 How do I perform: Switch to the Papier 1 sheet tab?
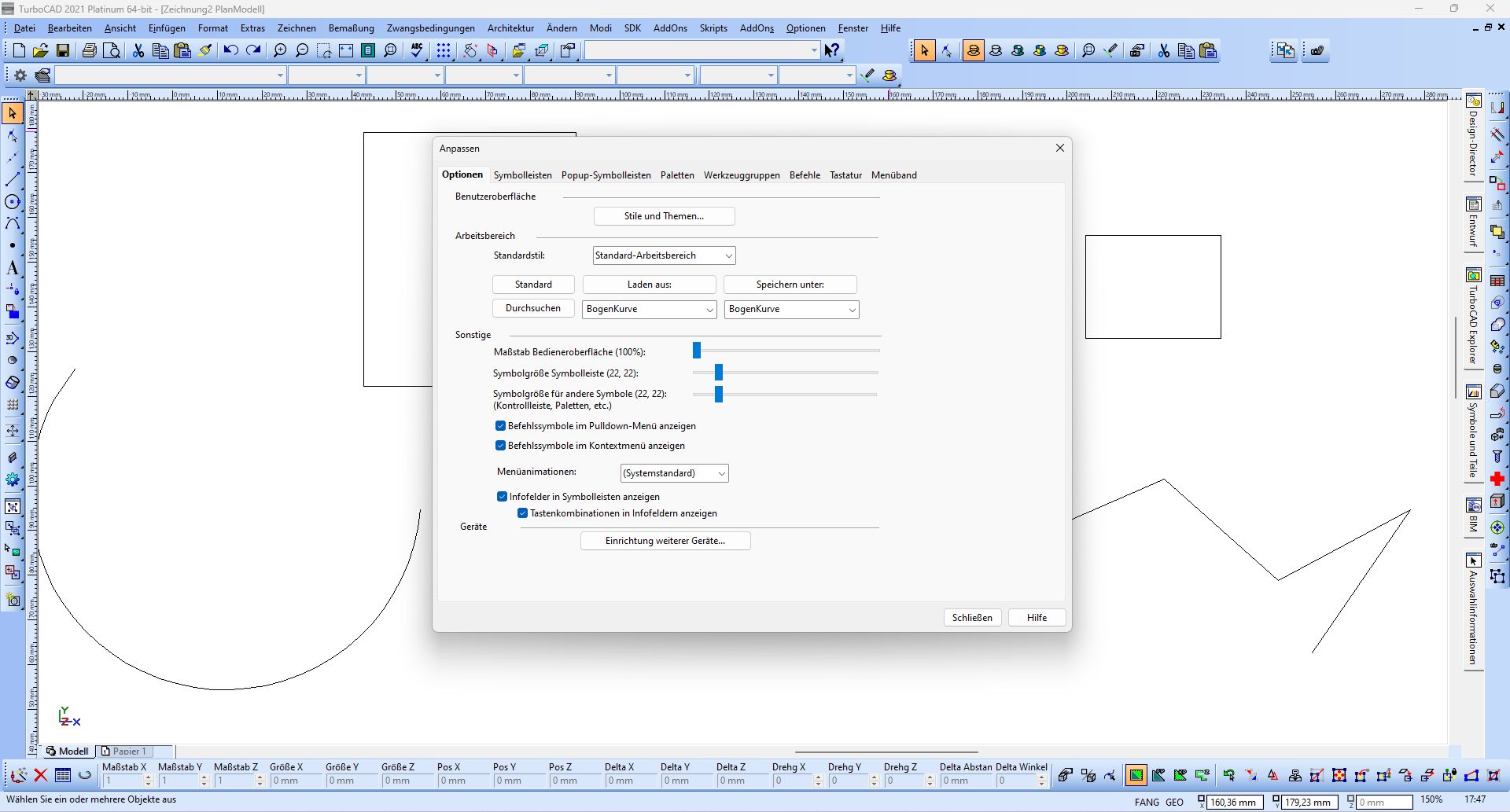(x=126, y=751)
